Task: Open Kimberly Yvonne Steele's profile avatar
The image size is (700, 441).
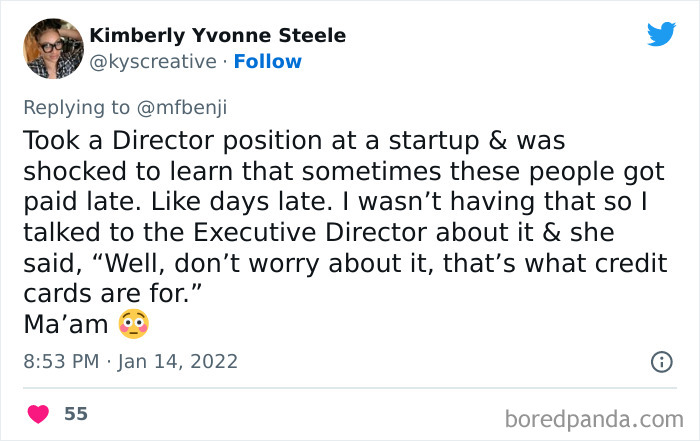Action: coord(52,48)
